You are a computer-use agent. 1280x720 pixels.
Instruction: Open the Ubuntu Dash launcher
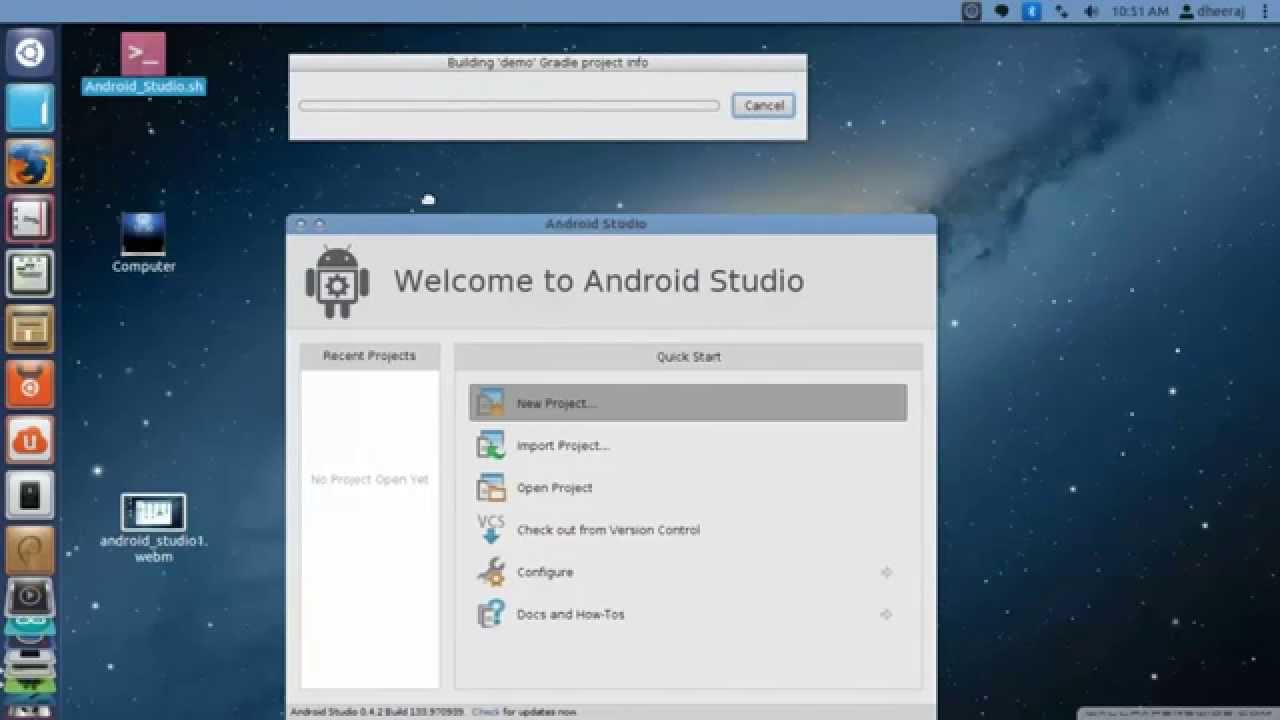30,52
